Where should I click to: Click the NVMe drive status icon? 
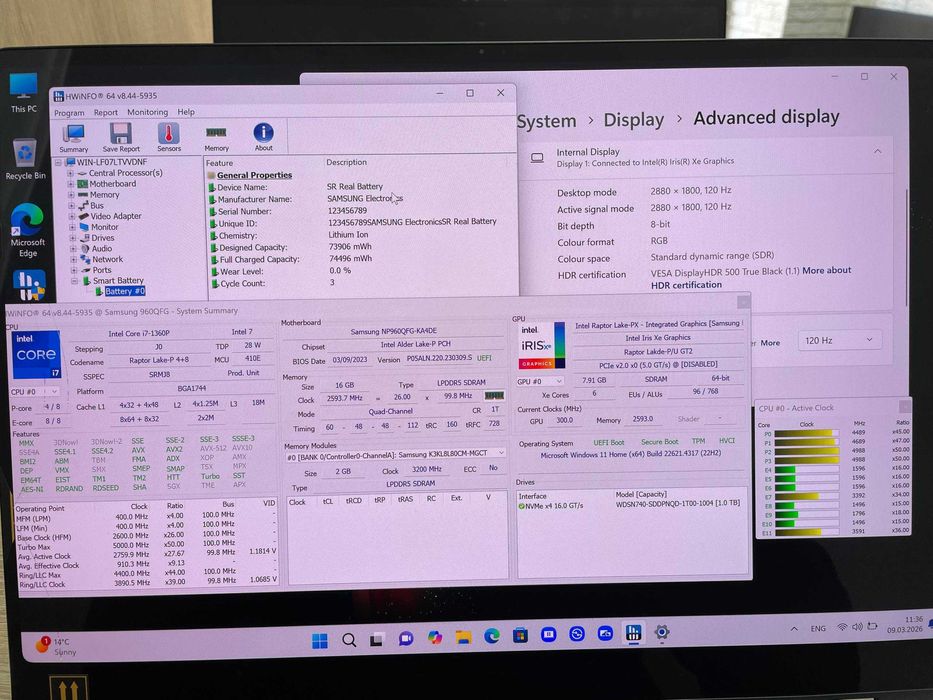(x=521, y=507)
